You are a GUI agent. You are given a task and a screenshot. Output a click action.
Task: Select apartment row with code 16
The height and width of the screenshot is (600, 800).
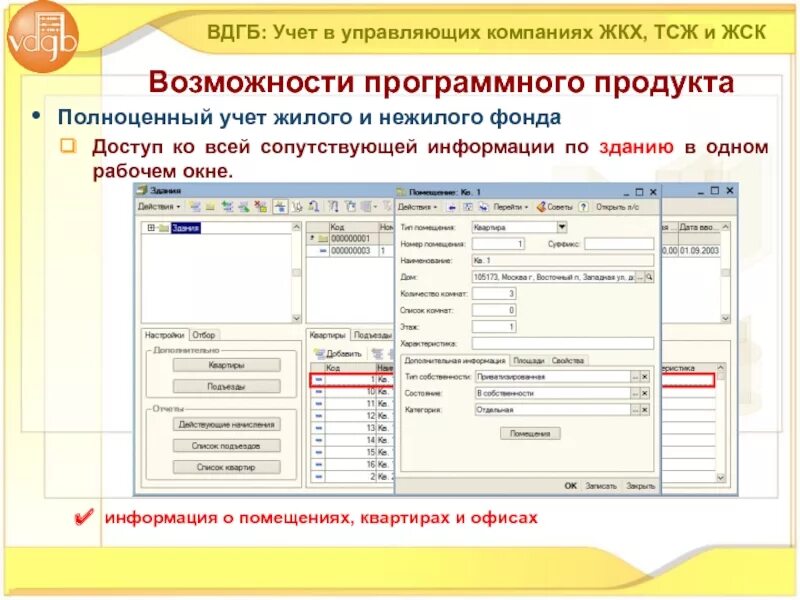352,464
